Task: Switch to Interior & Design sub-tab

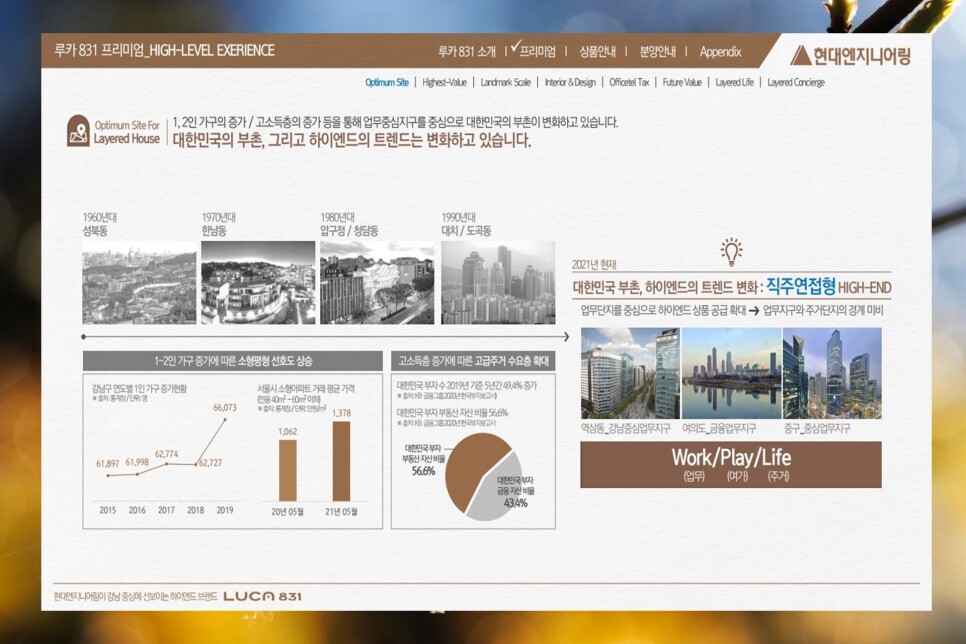Action: (570, 82)
